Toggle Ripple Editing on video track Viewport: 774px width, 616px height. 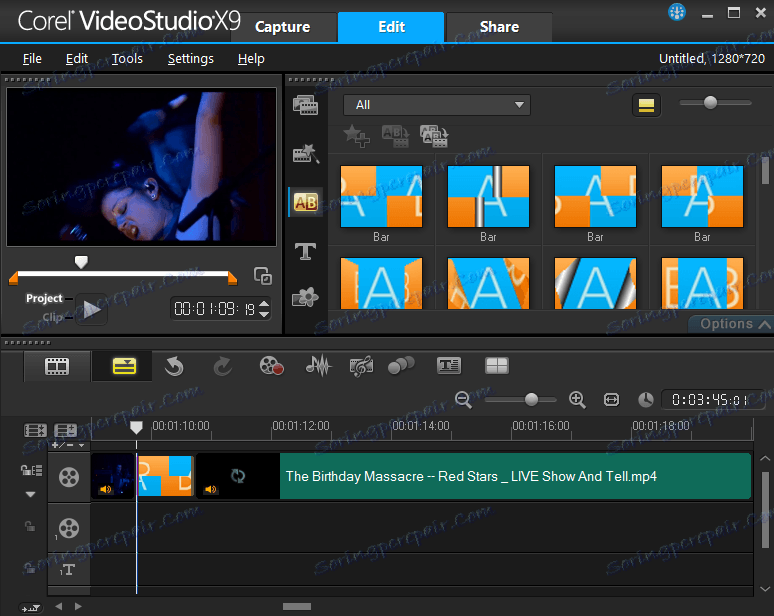31,470
